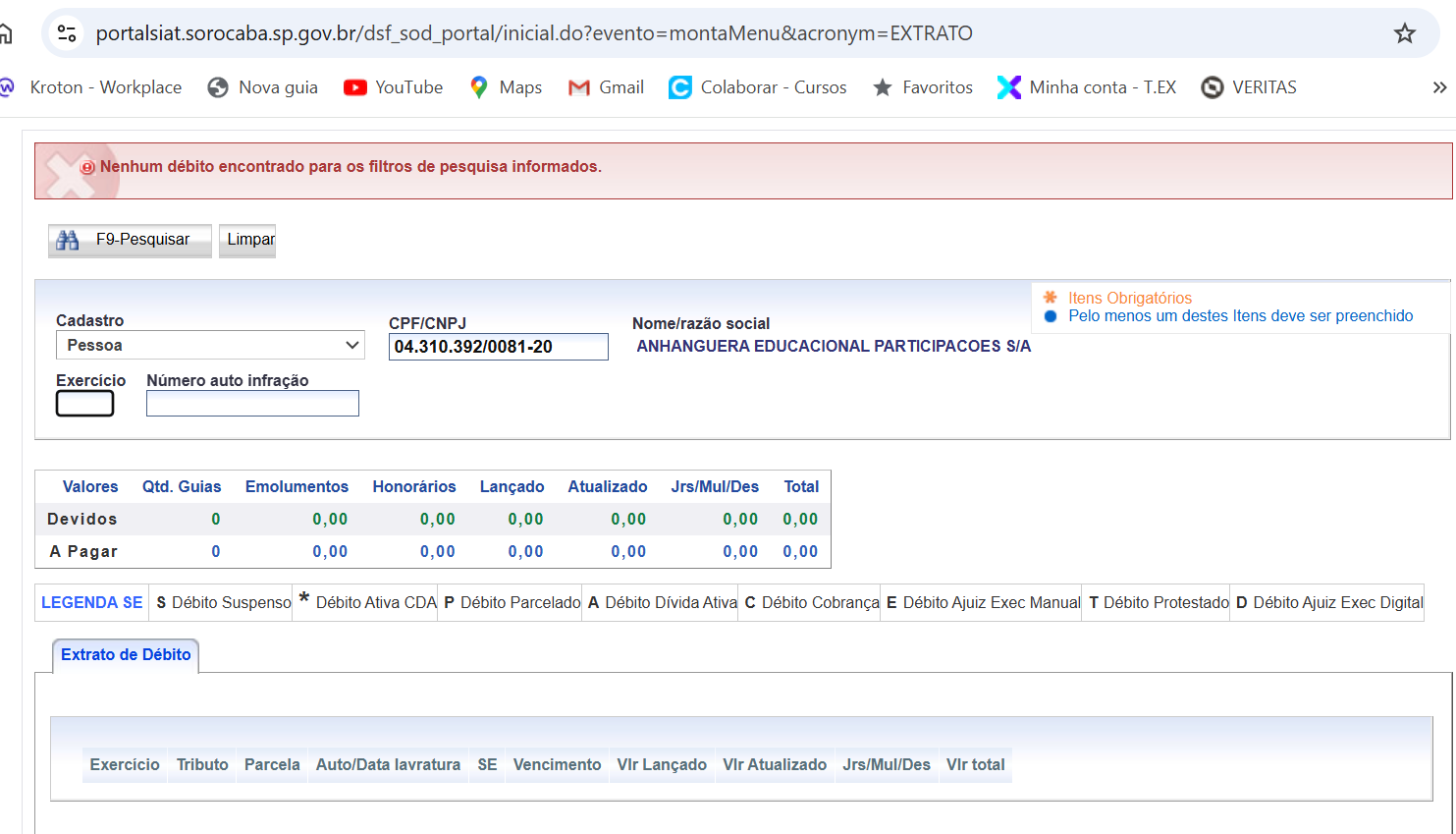Screen dimensions: 1456x834
Task: Click the Vlr Atualizado column header
Action: [x=775, y=764]
